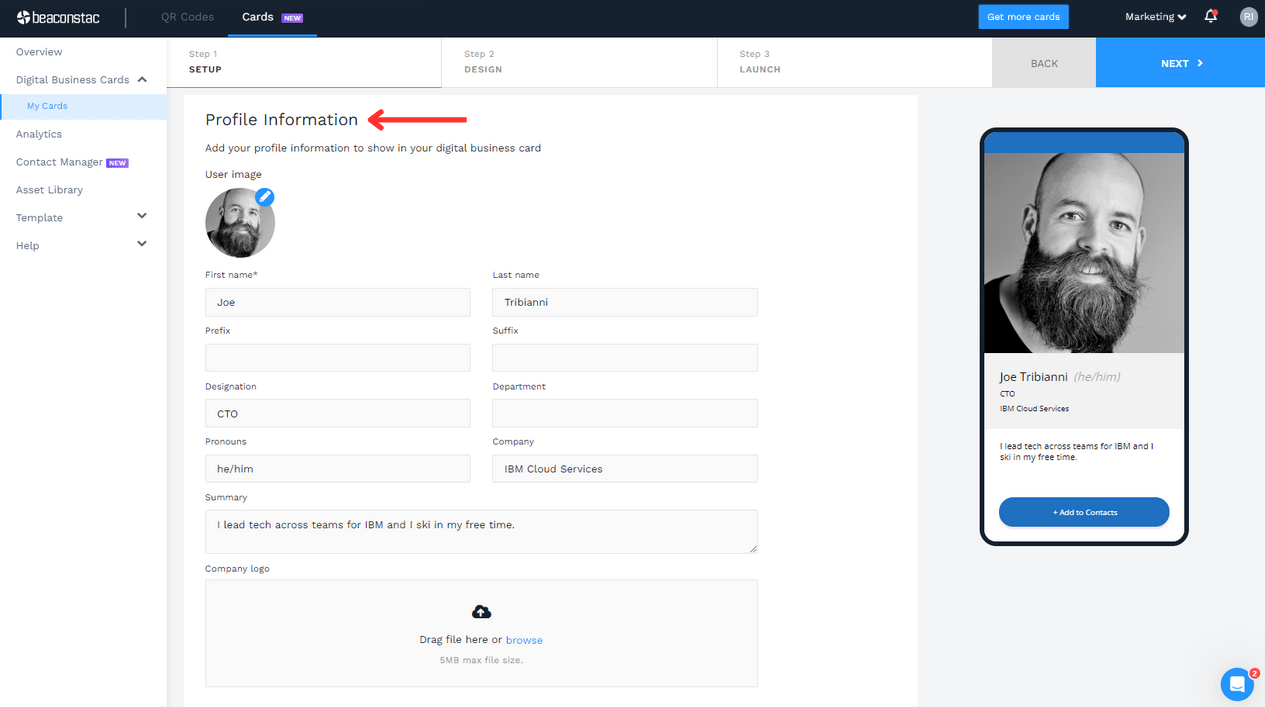Open the Intercom chat bubble
1265x707 pixels.
coord(1237,684)
